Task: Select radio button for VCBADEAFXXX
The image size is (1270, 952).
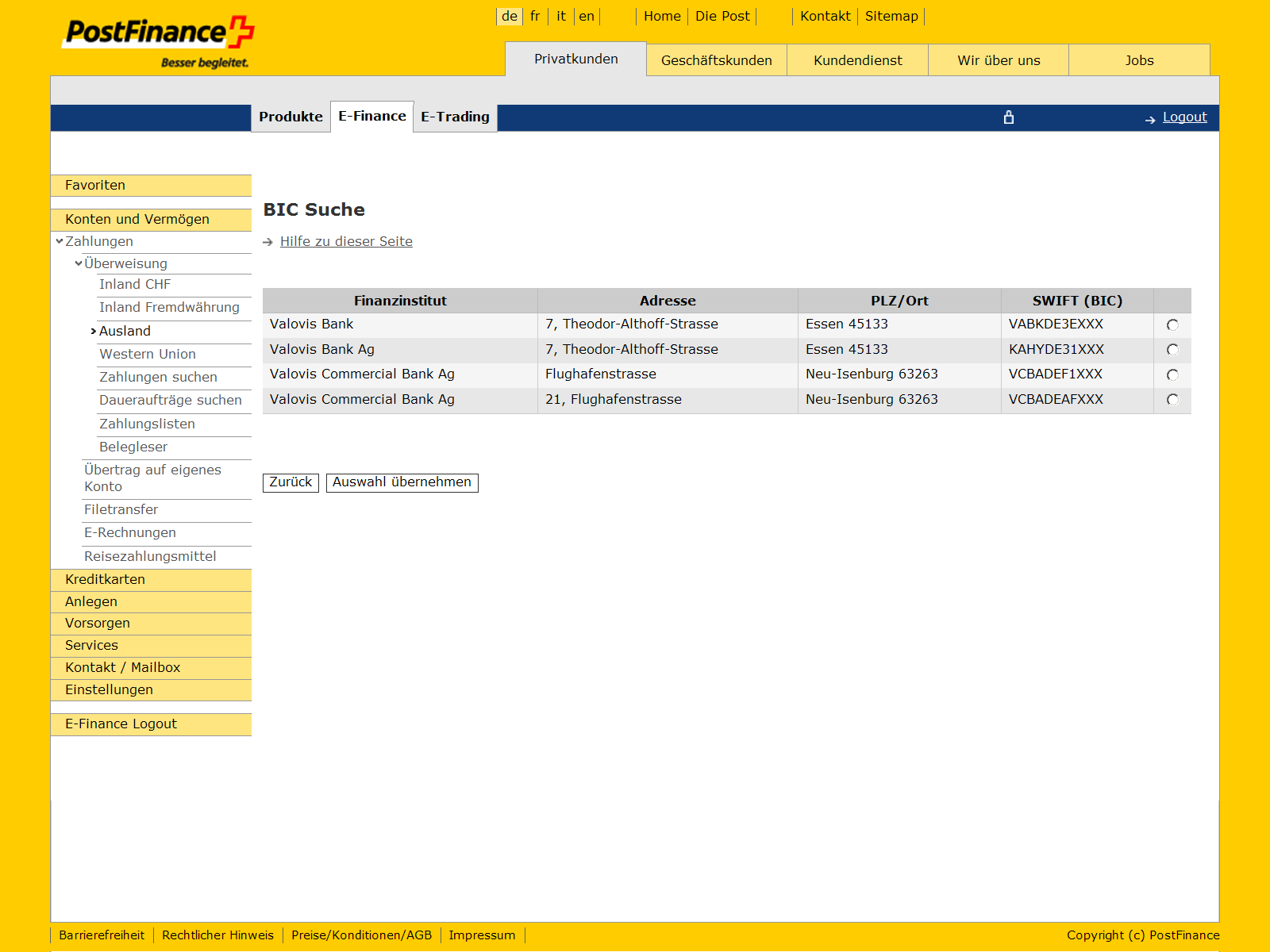Action: pos(1172,400)
